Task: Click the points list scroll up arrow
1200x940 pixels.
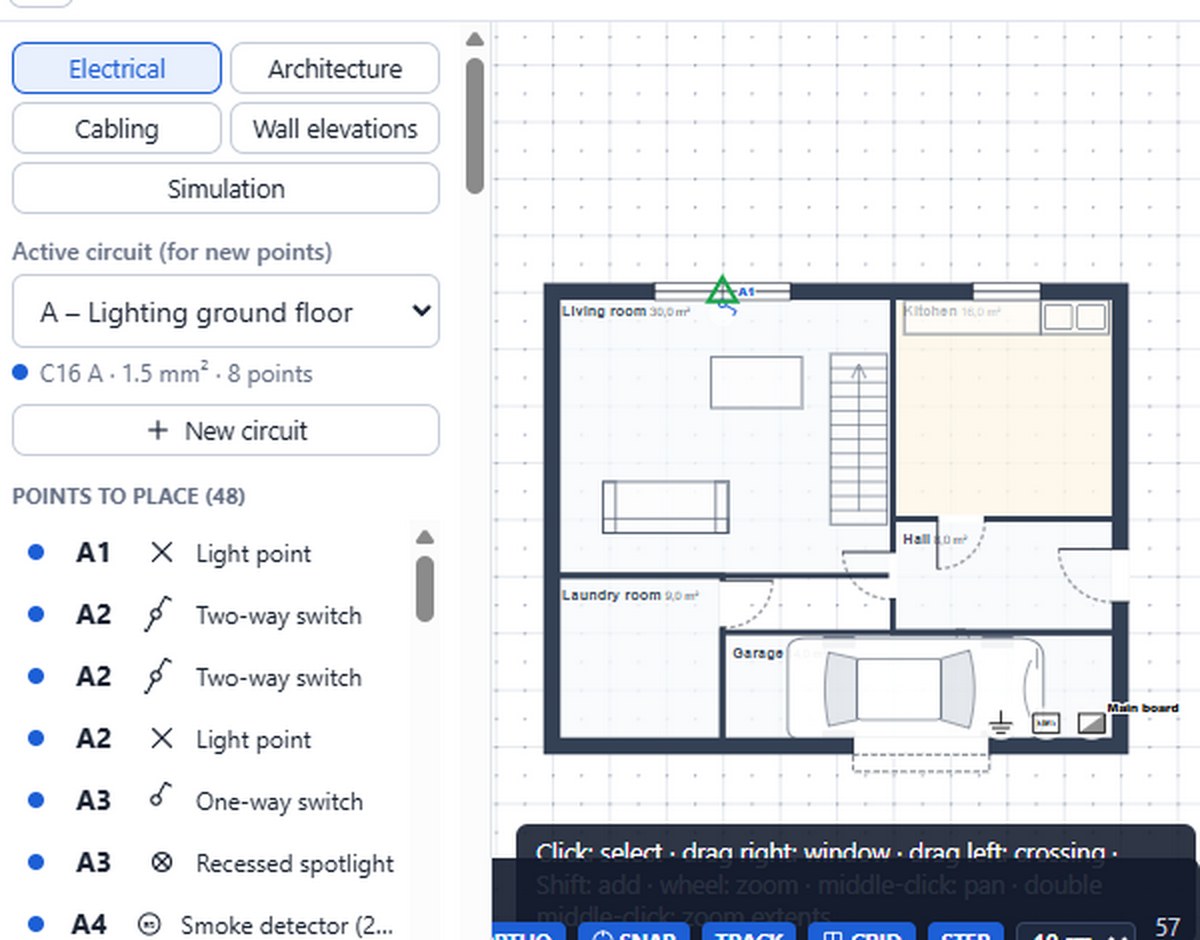Action: pos(425,536)
